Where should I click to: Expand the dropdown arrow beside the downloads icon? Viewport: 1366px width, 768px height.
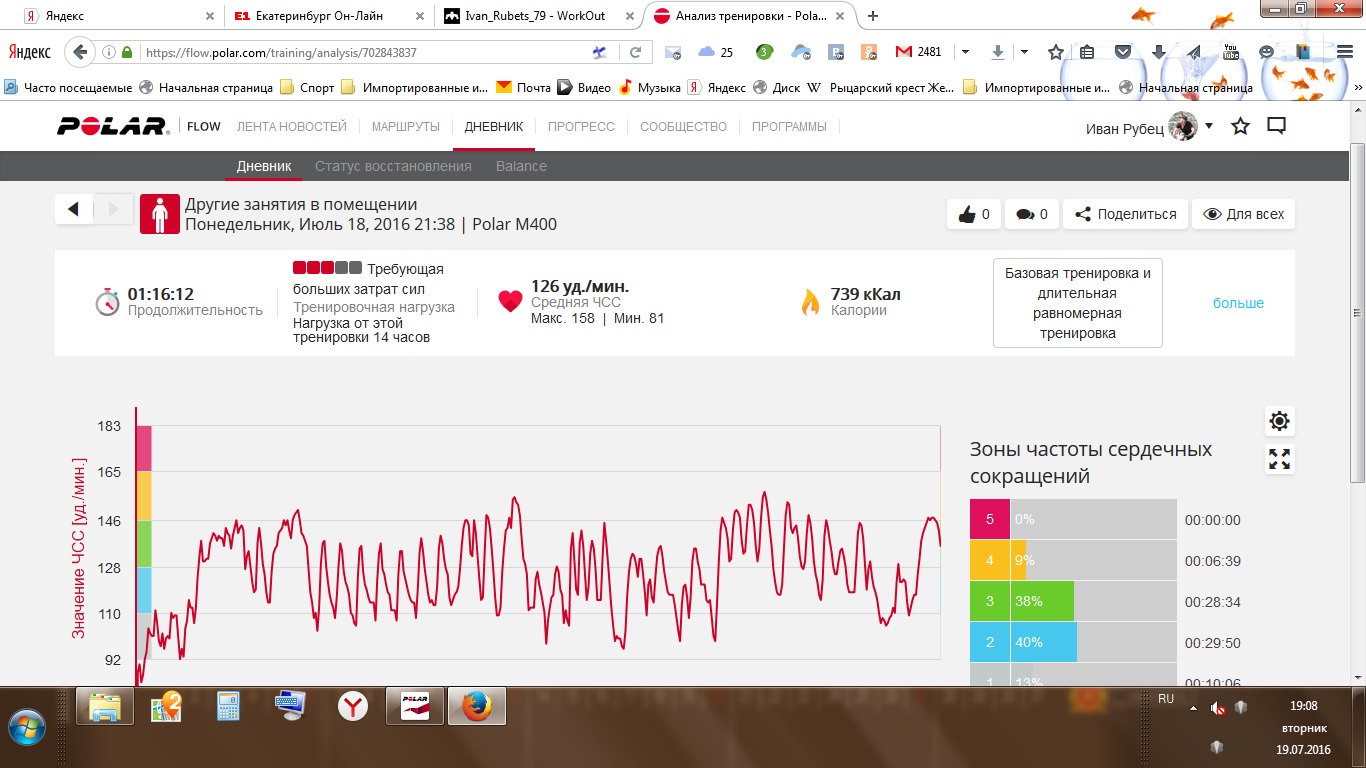(x=1024, y=52)
